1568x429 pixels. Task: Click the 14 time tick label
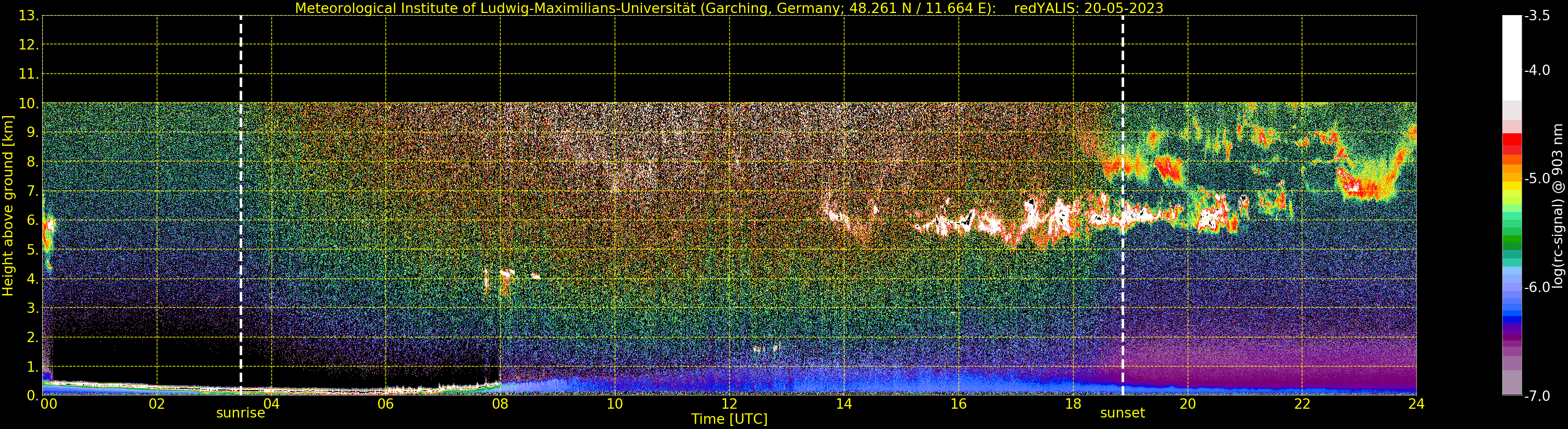click(x=844, y=403)
